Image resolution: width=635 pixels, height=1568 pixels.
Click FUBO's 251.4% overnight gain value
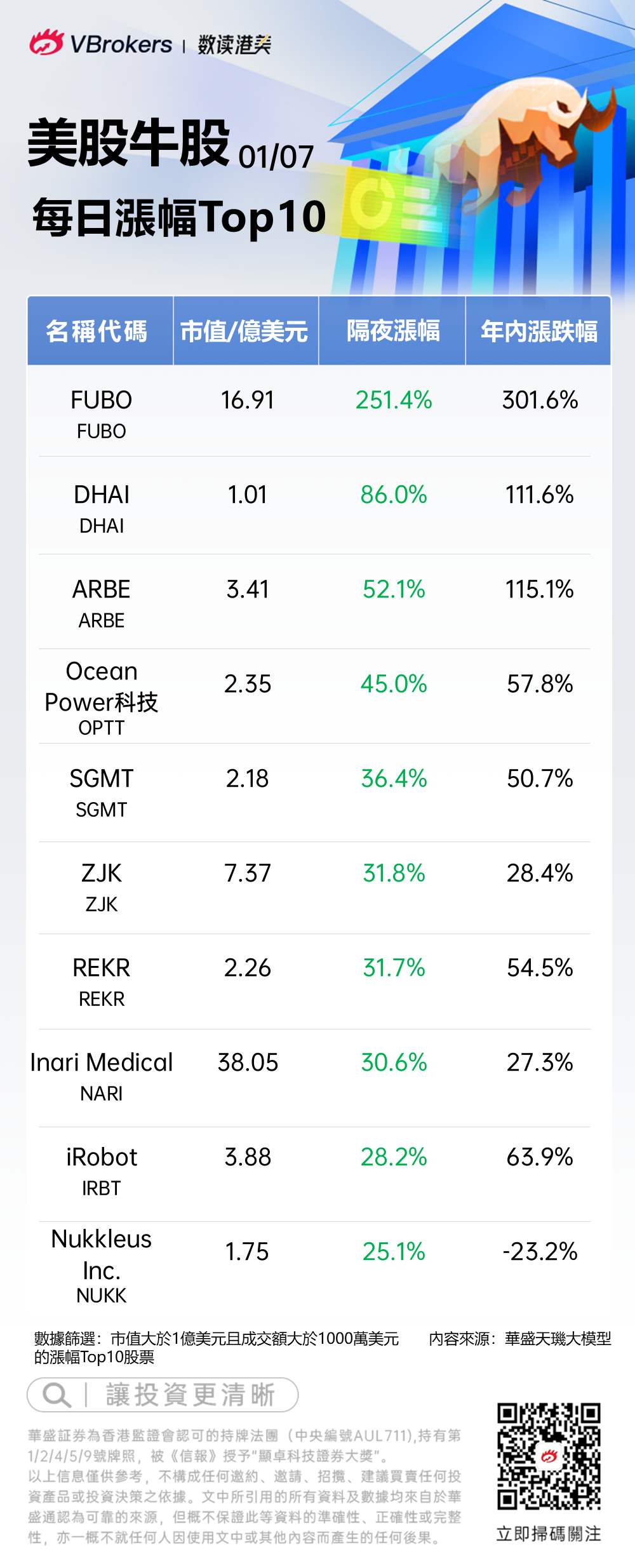pos(394,400)
